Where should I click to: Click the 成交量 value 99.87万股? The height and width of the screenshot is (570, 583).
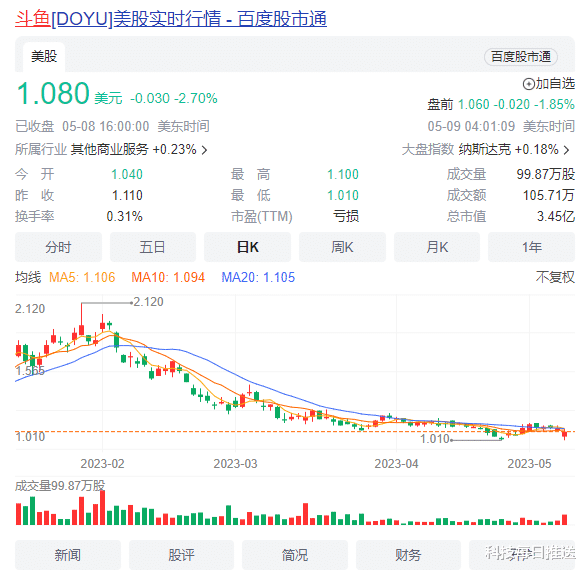point(545,174)
